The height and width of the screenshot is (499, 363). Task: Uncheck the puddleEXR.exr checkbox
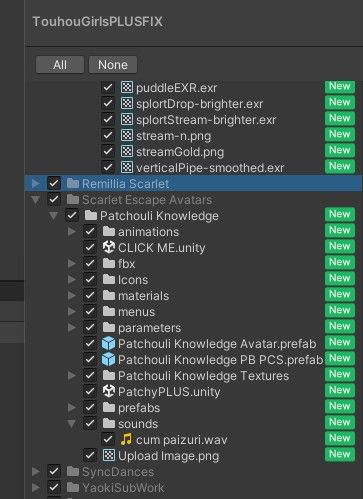[108, 88]
